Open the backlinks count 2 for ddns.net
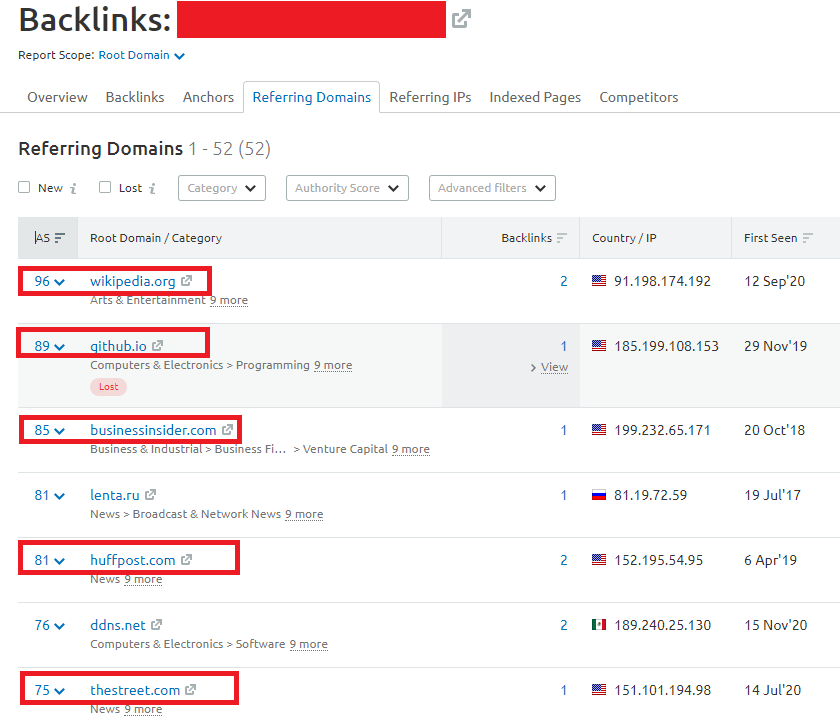The image size is (840, 716). pyautogui.click(x=564, y=625)
